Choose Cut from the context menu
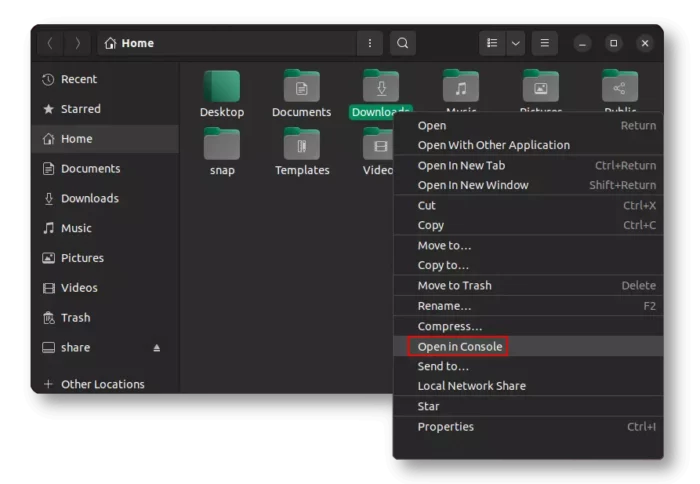The image size is (700, 484). (x=528, y=206)
